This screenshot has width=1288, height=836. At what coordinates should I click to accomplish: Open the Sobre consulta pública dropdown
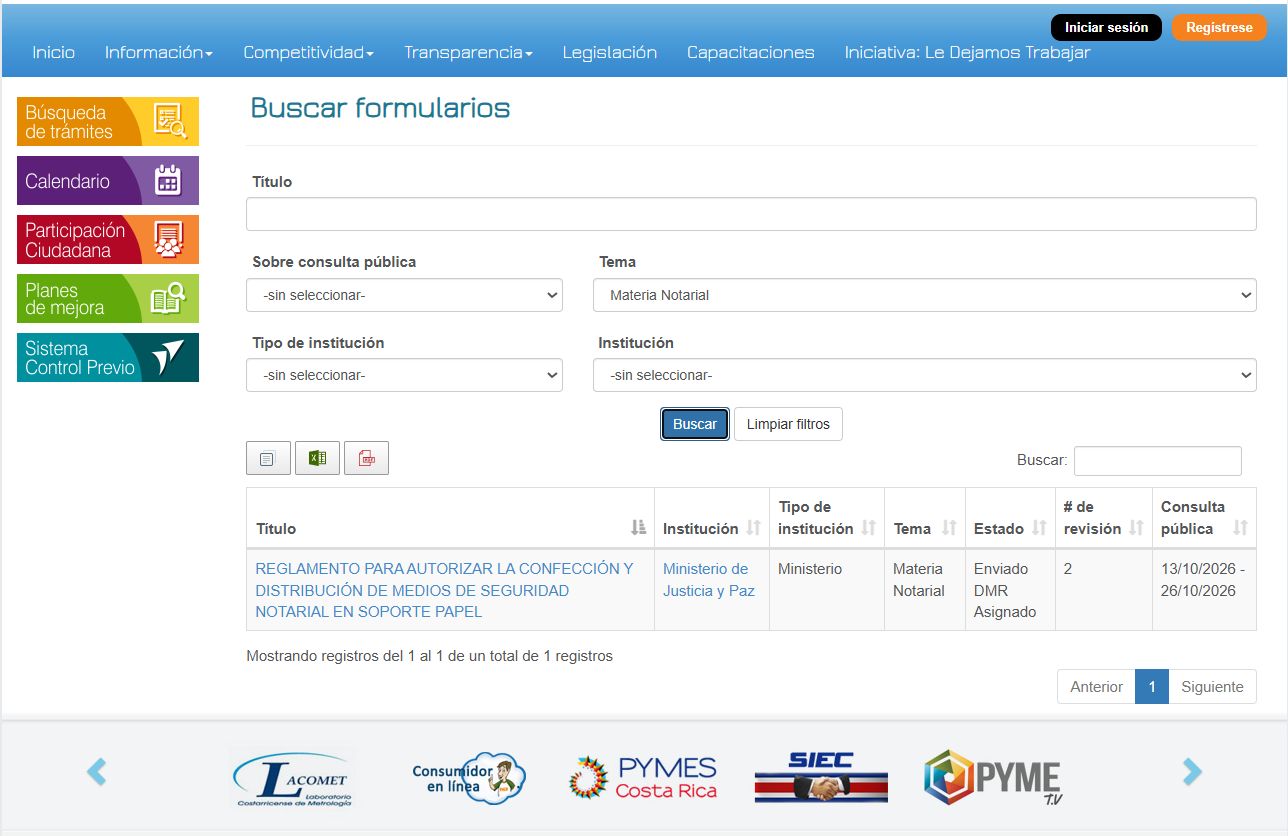404,295
